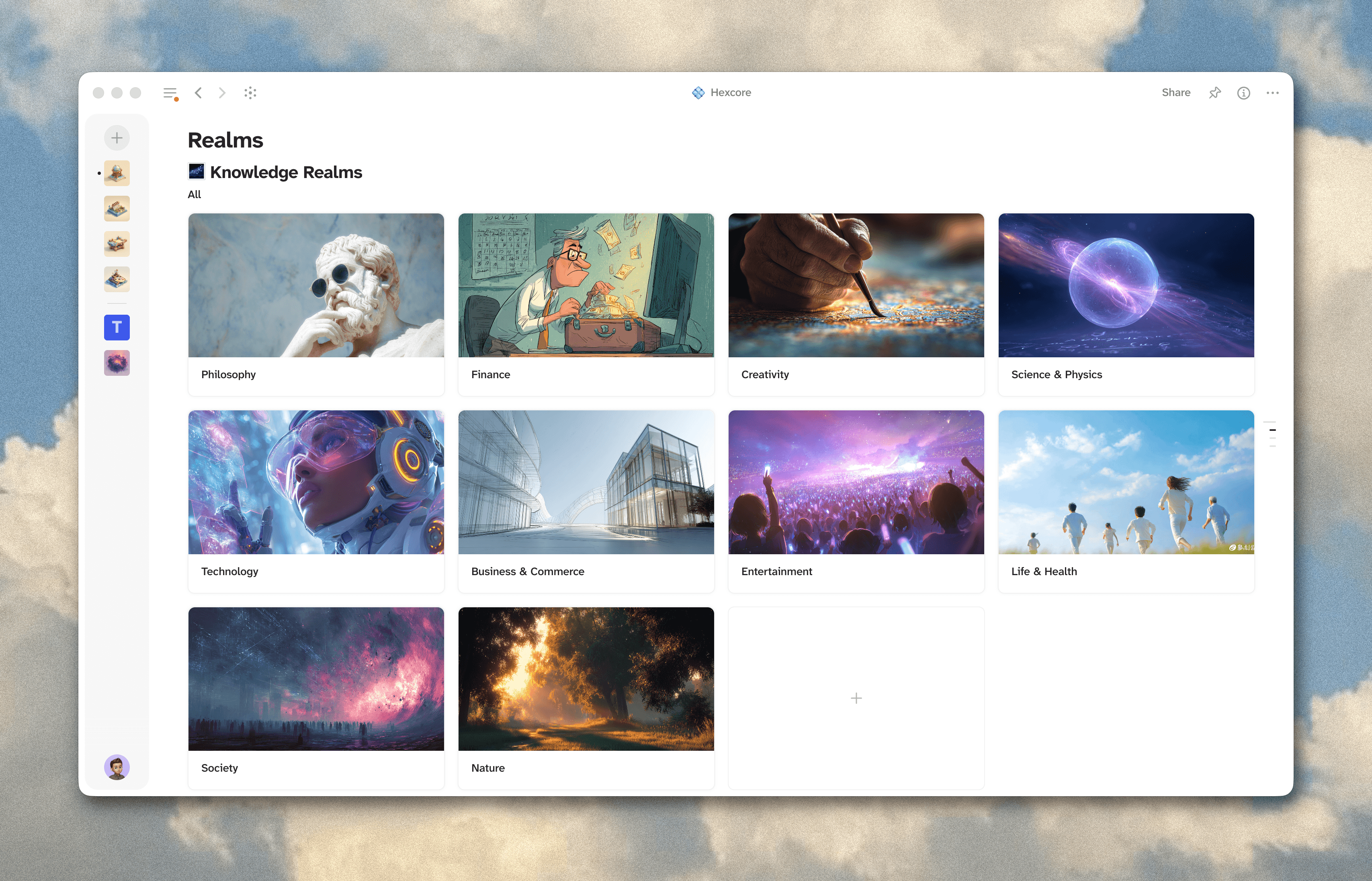
Task: Click the Share button
Action: tap(1176, 93)
